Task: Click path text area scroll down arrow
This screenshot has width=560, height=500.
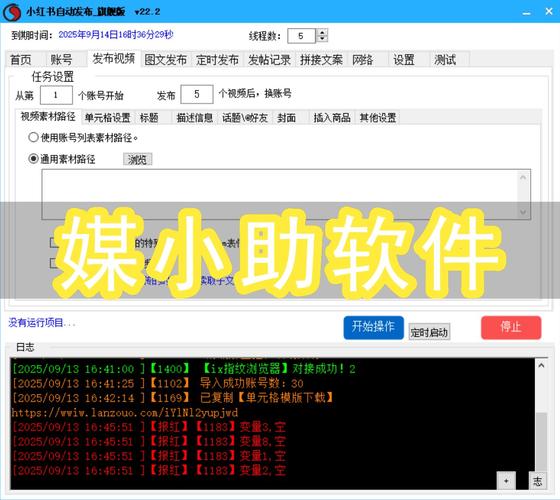Action: click(x=523, y=212)
